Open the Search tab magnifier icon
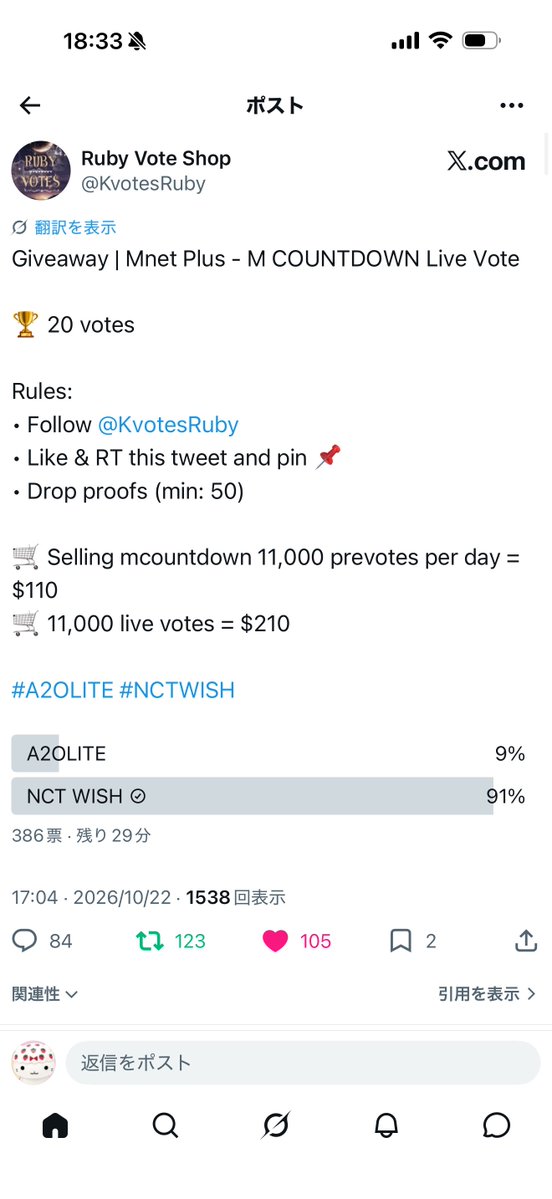Viewport: 552px width, 1199px height. point(165,1126)
